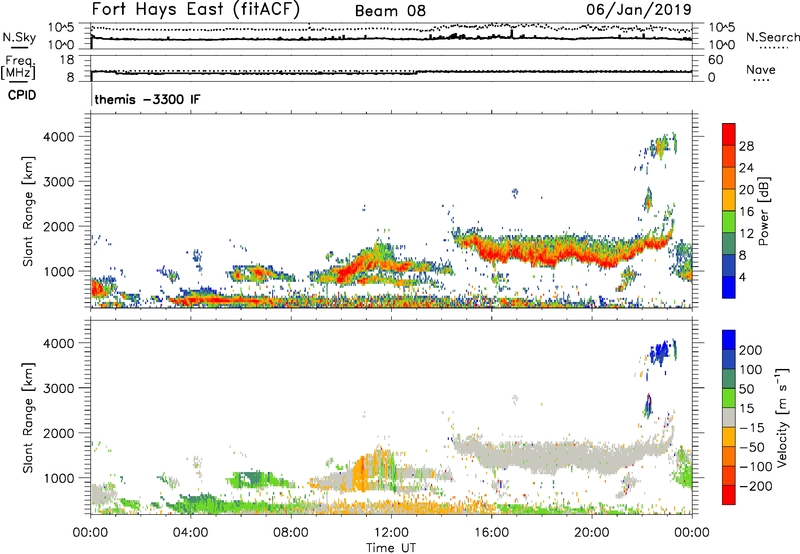Click the '2000' tick of the velocity panel
The width and height of the screenshot is (800, 554).
(x=59, y=433)
